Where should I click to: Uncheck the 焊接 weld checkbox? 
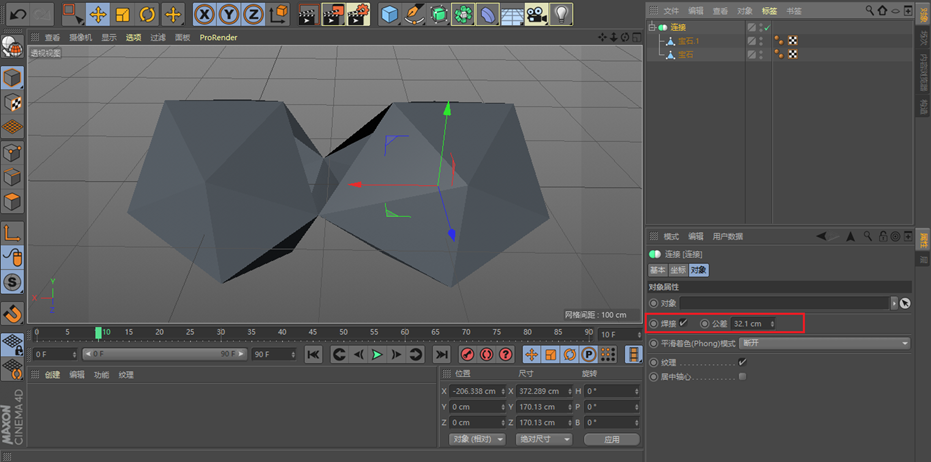point(683,323)
